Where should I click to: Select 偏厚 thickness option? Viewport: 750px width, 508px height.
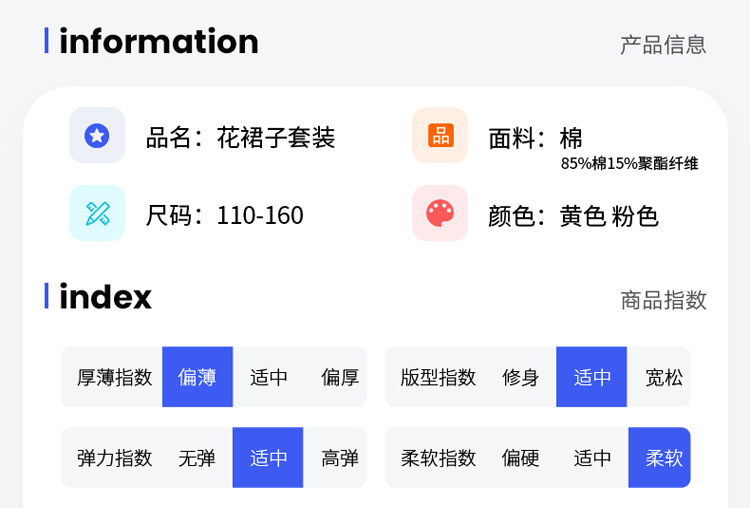[340, 377]
